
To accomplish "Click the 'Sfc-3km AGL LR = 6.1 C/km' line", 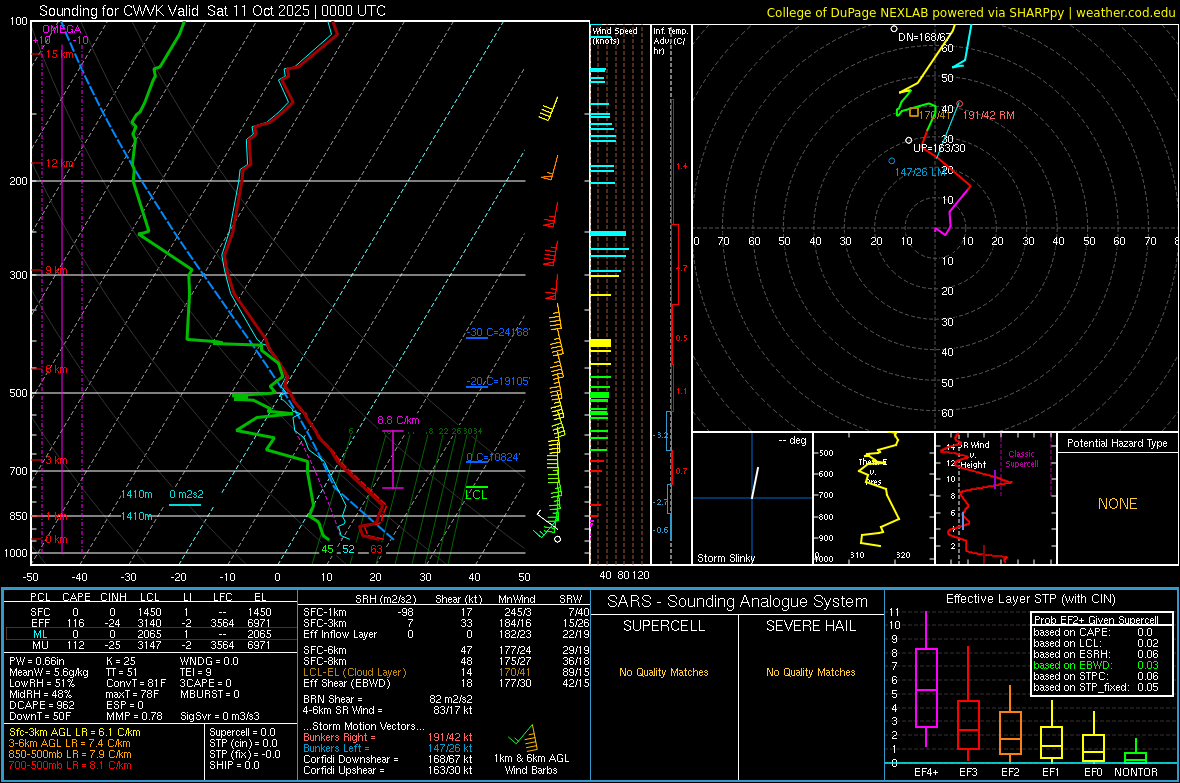I will pyautogui.click(x=75, y=732).
